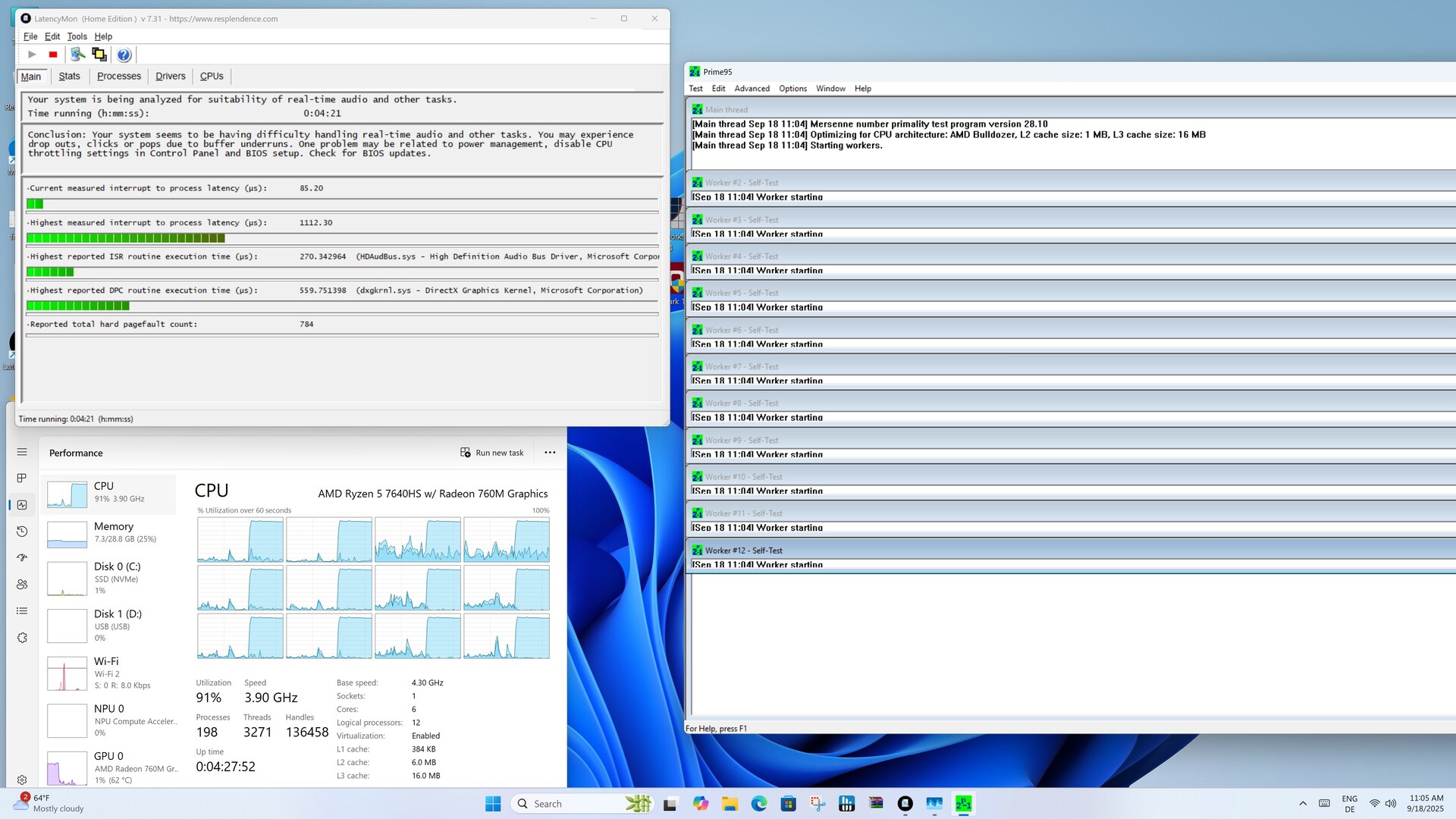This screenshot has height=819, width=1456.
Task: Click the red stop monitoring button in LatencyMon
Action: [x=53, y=55]
